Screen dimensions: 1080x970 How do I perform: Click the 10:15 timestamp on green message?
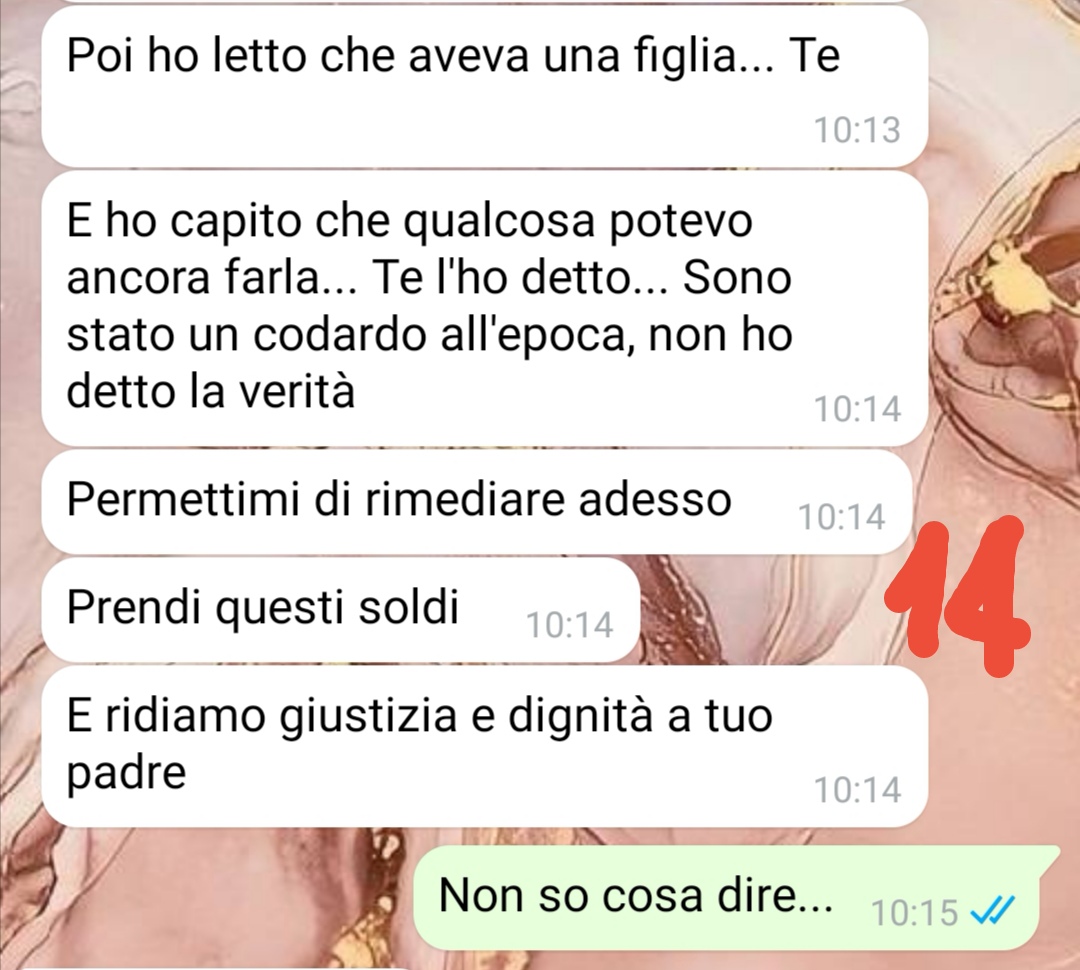[915, 914]
